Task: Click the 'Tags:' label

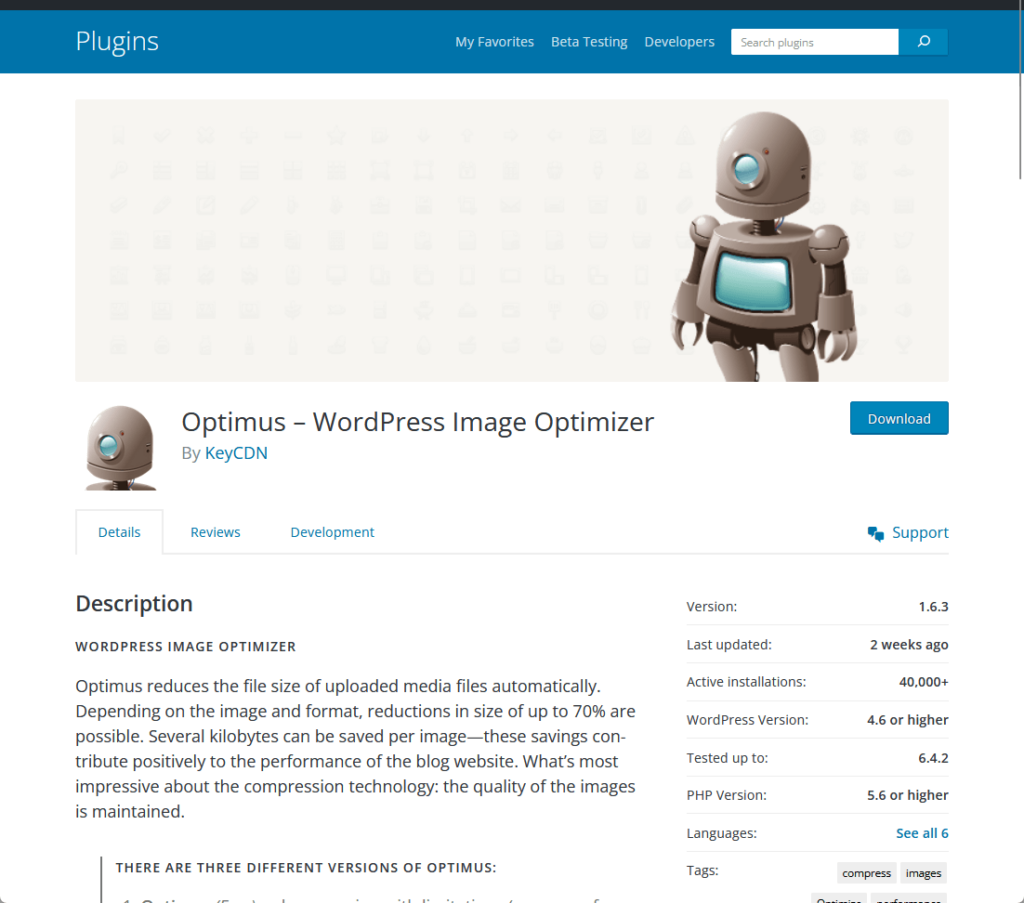Action: tap(702, 870)
